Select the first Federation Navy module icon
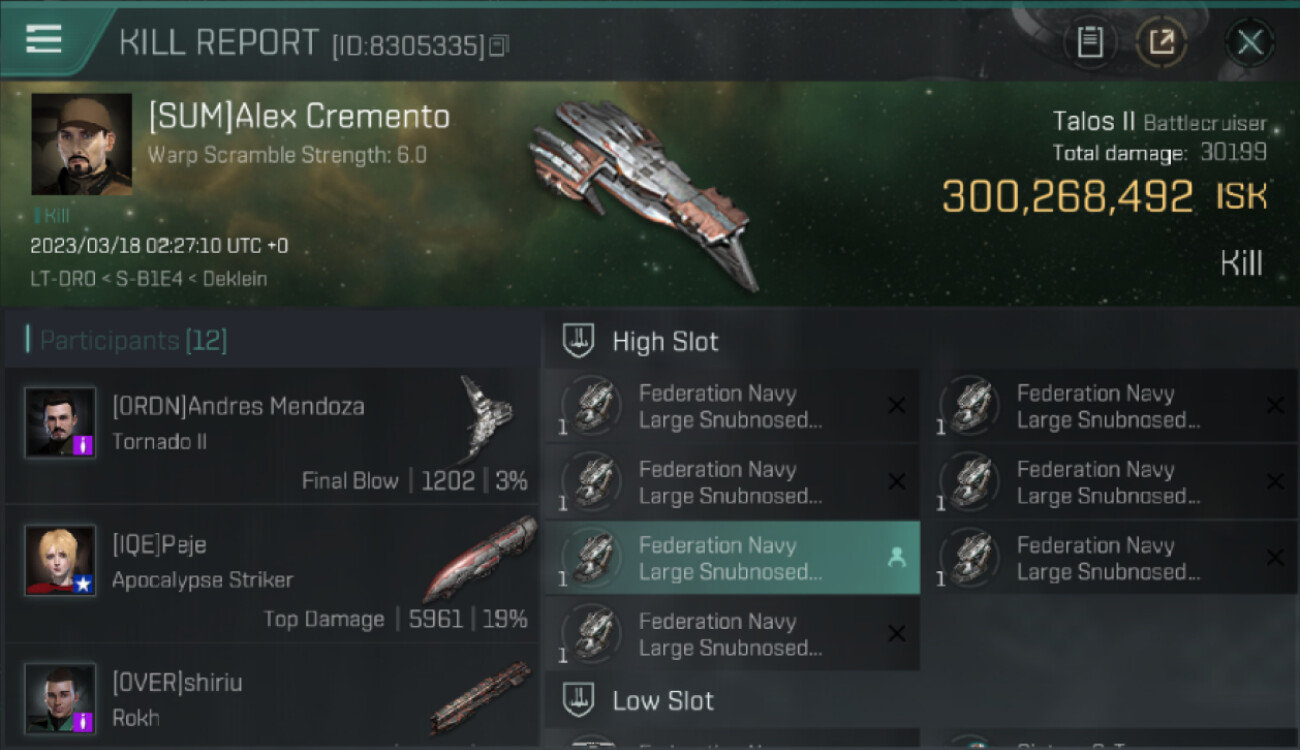This screenshot has height=750, width=1300. point(592,406)
